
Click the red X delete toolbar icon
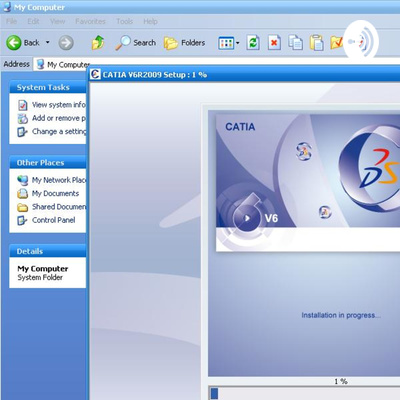(274, 43)
